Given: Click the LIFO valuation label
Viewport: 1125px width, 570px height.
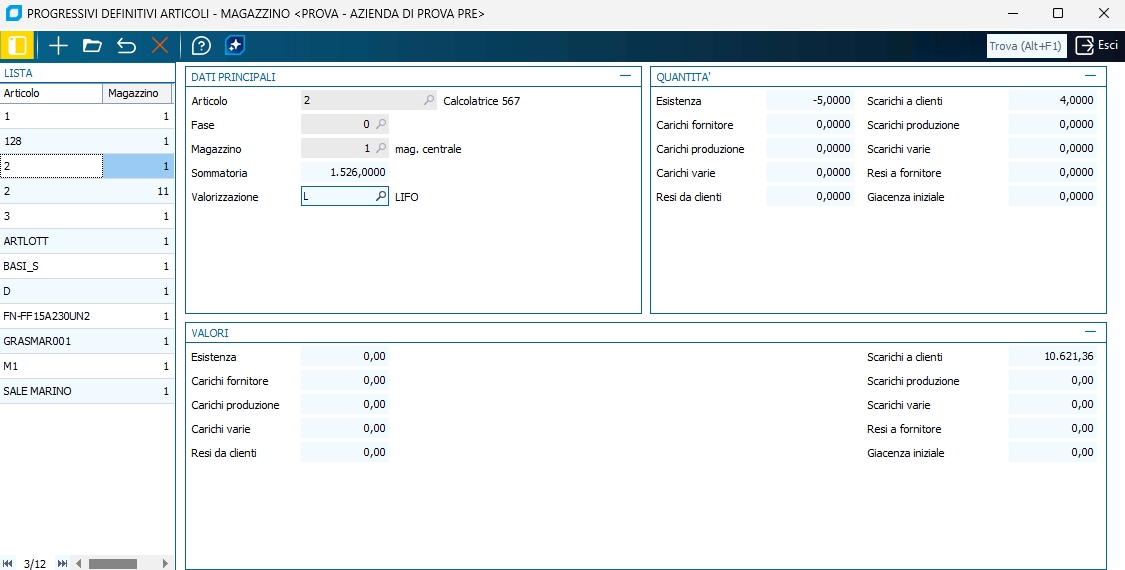Looking at the screenshot, I should 407,197.
